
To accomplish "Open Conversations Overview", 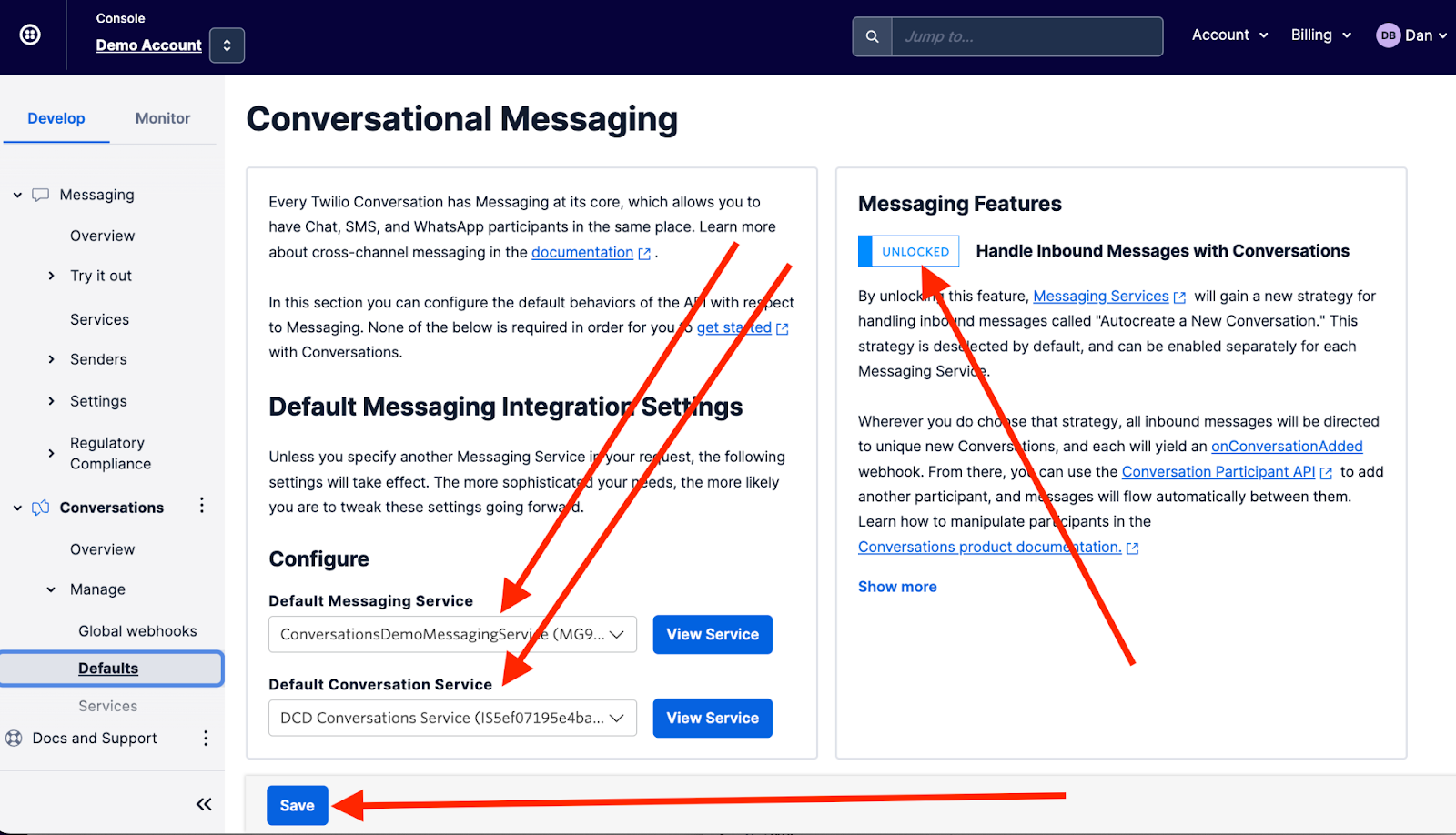I will point(103,549).
